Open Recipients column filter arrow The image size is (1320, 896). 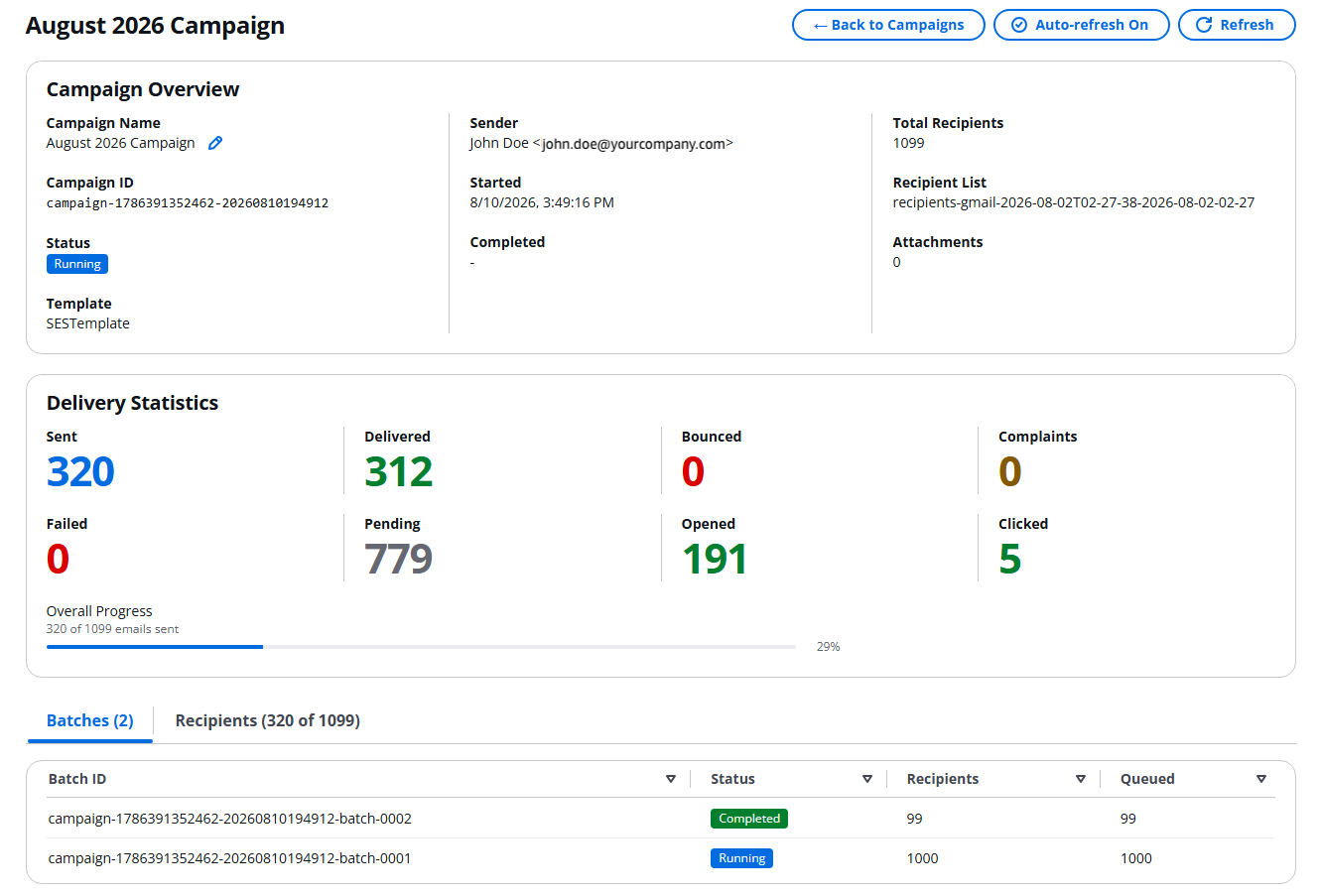tap(1081, 779)
